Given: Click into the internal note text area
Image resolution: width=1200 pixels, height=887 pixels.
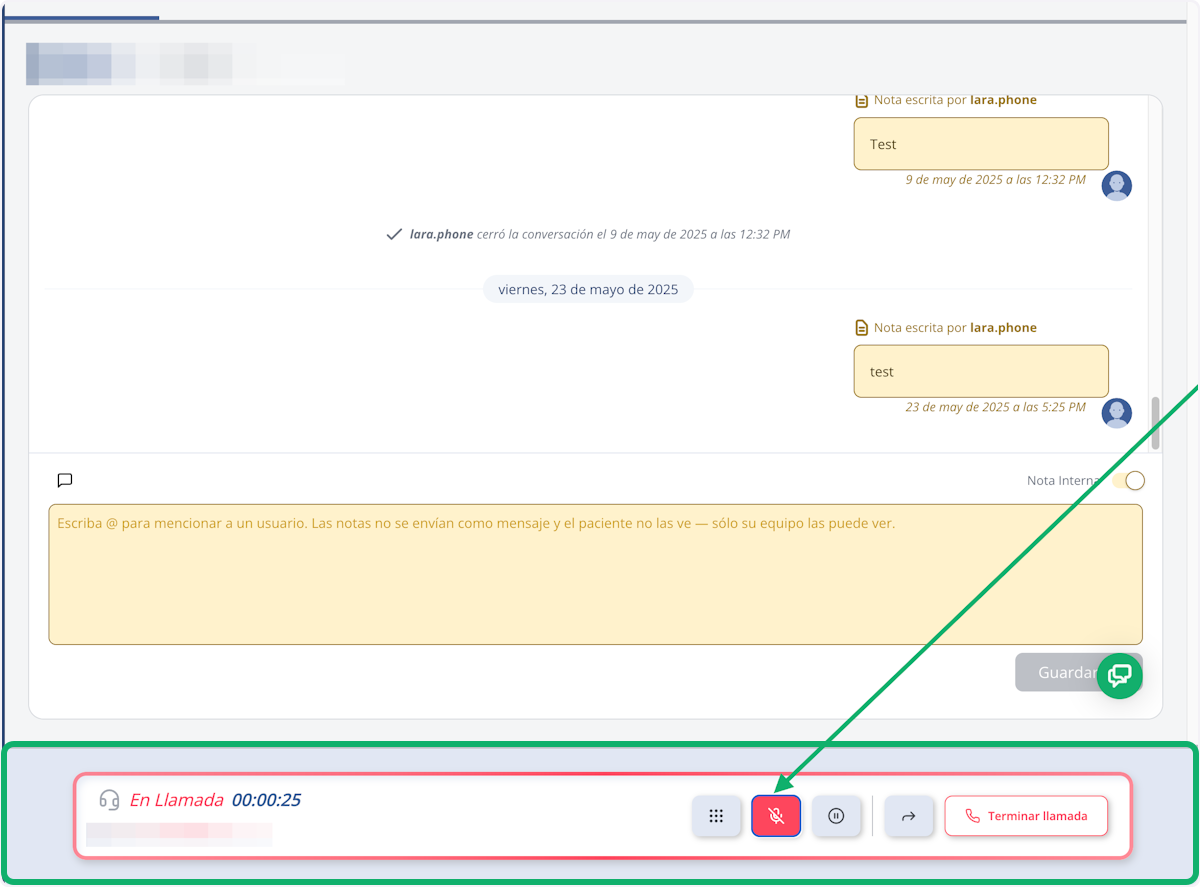Looking at the screenshot, I should click(x=595, y=574).
